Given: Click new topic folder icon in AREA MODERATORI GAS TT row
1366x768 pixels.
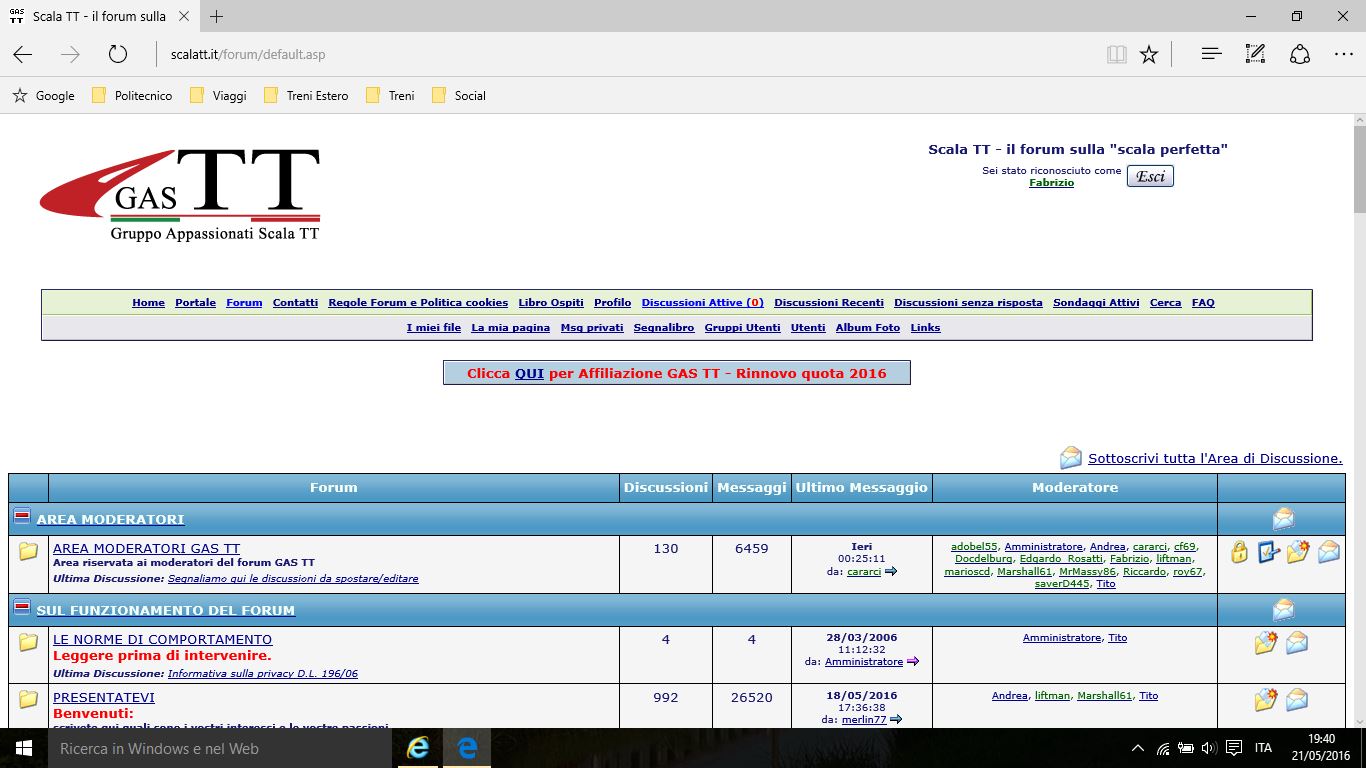Looking at the screenshot, I should click(1298, 551).
